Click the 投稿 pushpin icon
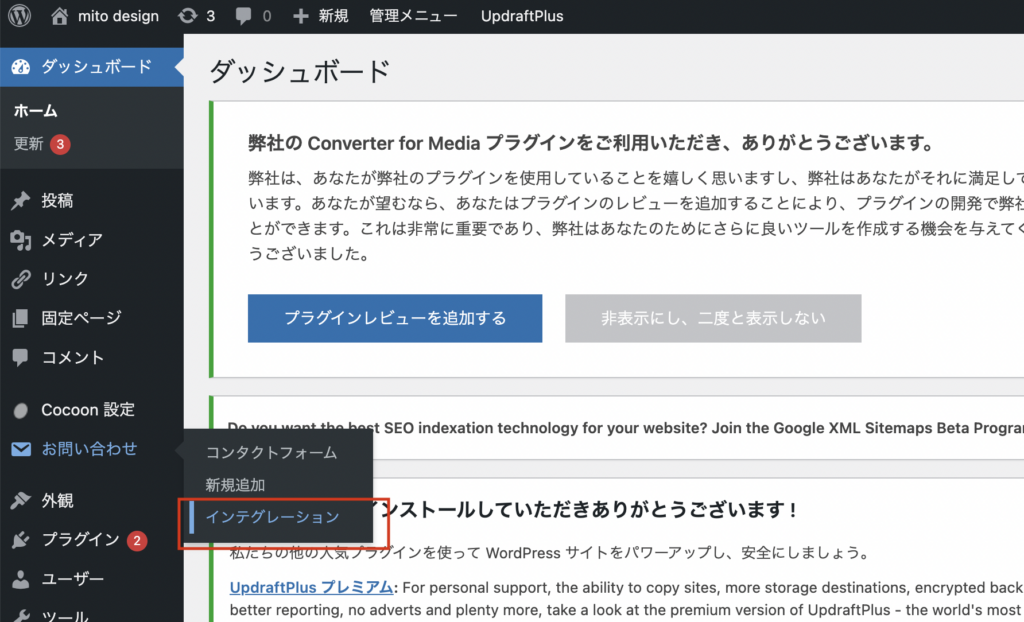This screenshot has height=622, width=1024. pos(21,201)
